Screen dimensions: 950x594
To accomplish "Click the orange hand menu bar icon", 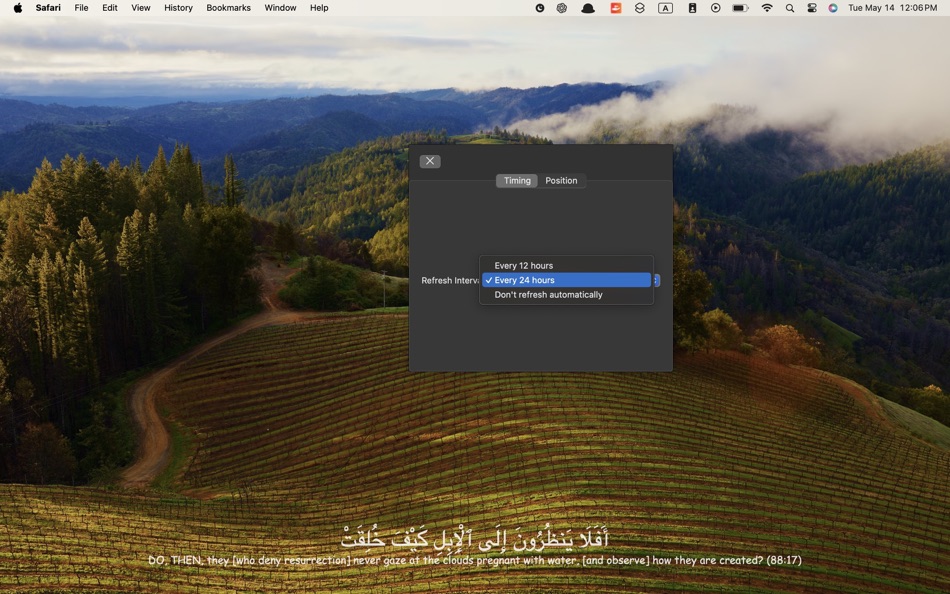I will [616, 8].
